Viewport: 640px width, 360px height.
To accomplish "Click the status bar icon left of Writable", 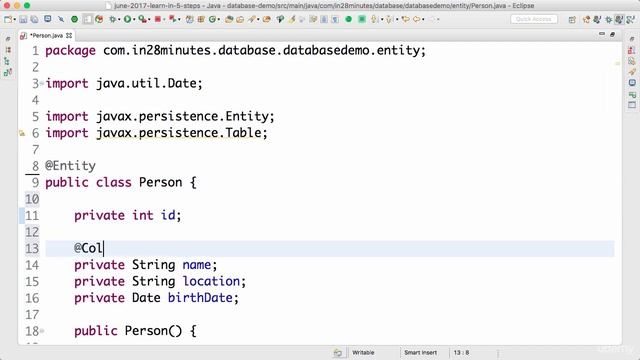I will pyautogui.click(x=338, y=353).
